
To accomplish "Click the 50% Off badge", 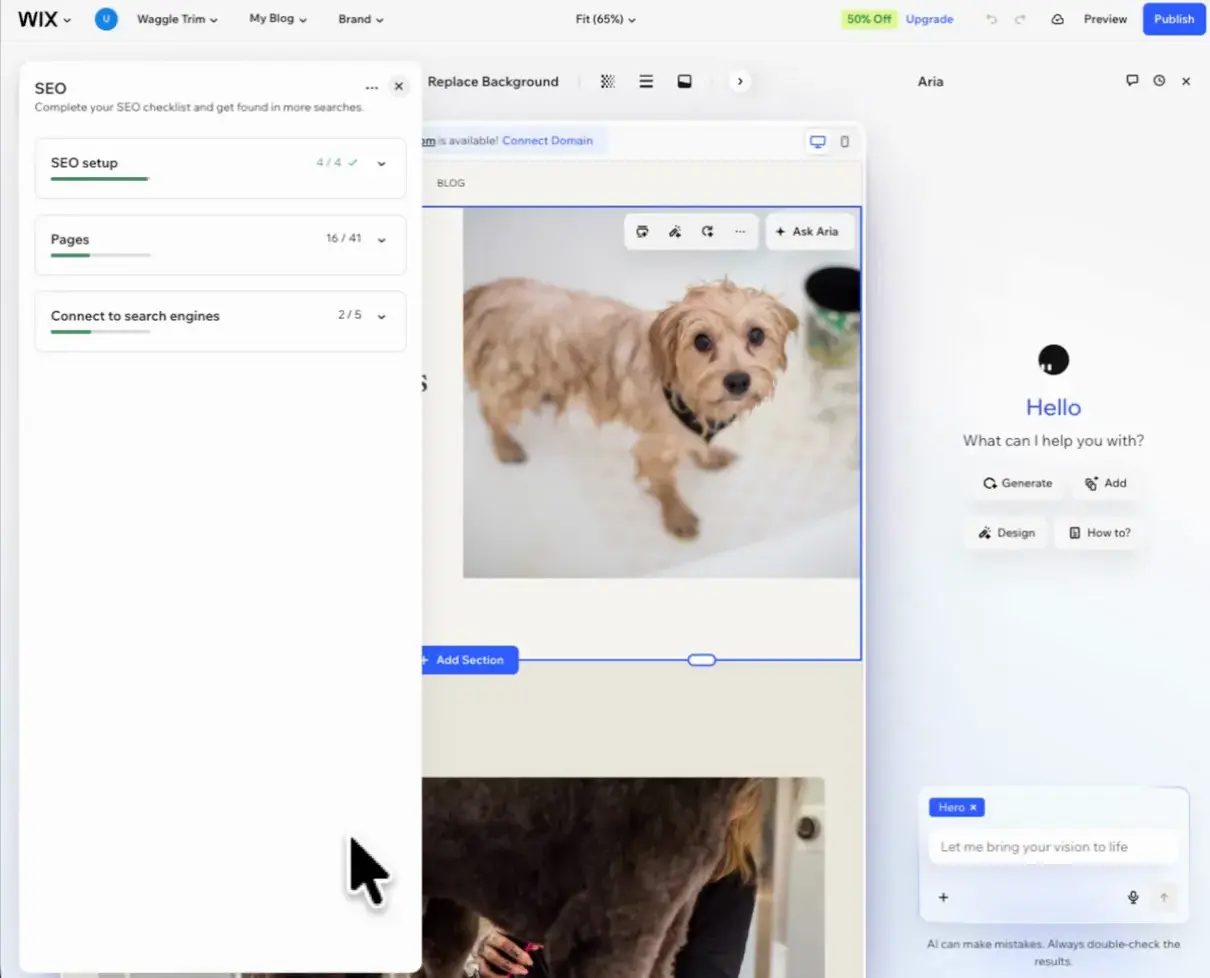I will (x=869, y=19).
